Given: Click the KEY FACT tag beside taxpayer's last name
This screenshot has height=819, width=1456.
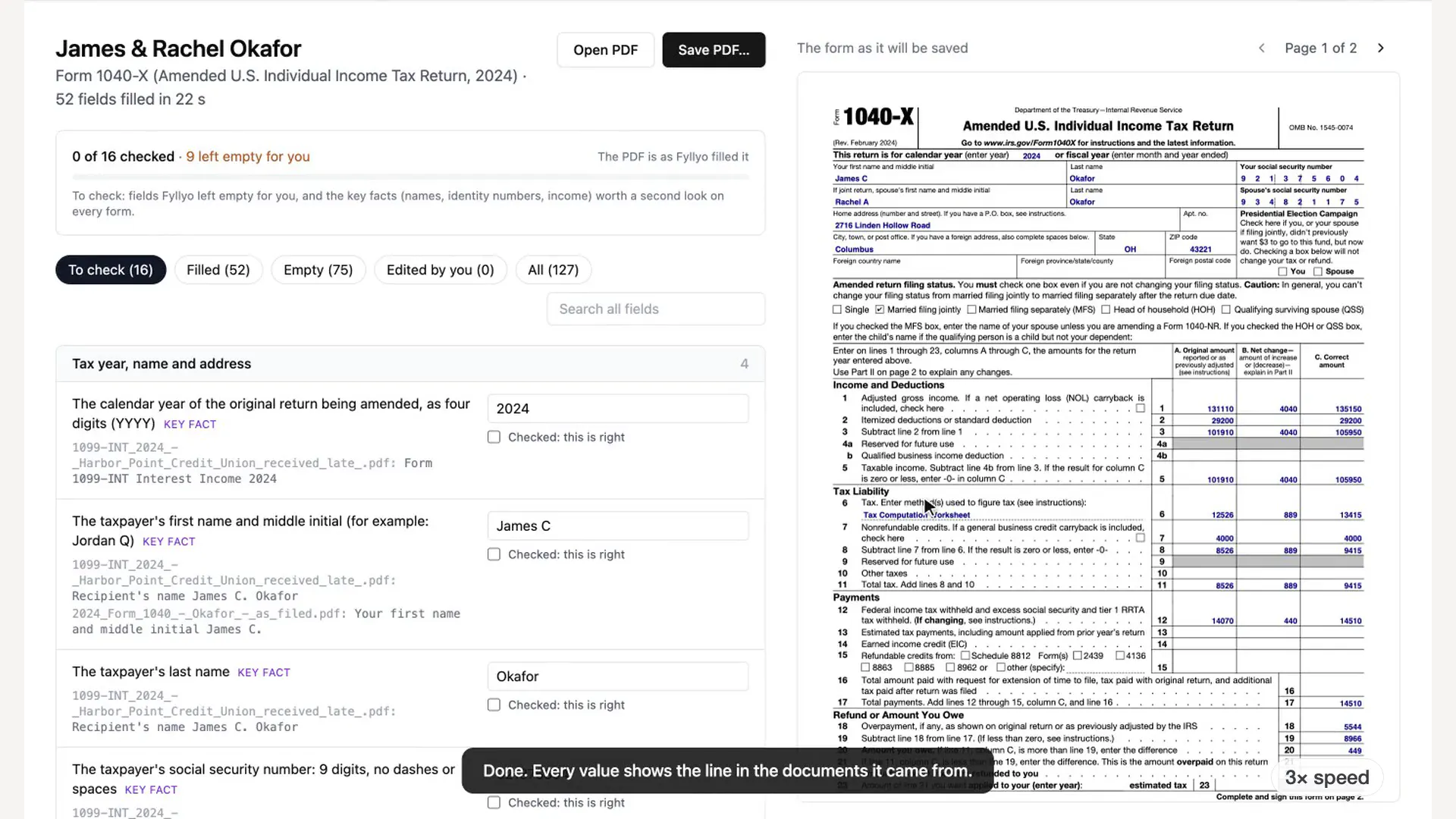Looking at the screenshot, I should coord(264,673).
